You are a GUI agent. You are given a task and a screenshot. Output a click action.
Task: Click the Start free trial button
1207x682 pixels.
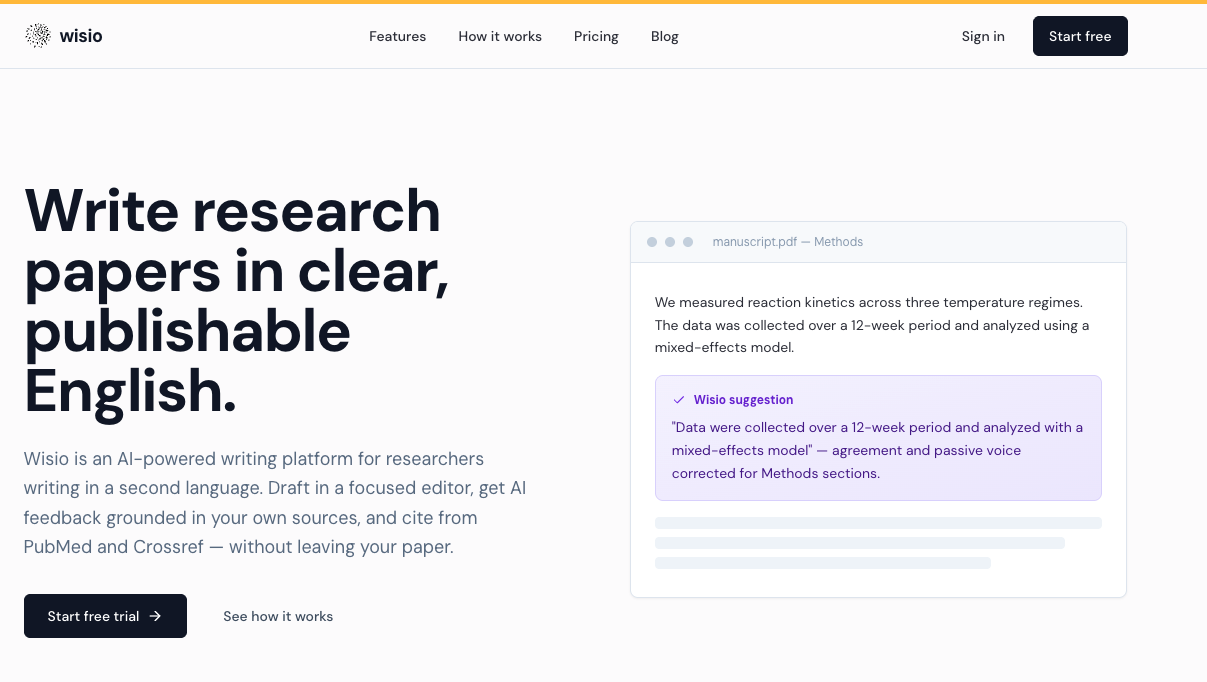[x=105, y=616]
